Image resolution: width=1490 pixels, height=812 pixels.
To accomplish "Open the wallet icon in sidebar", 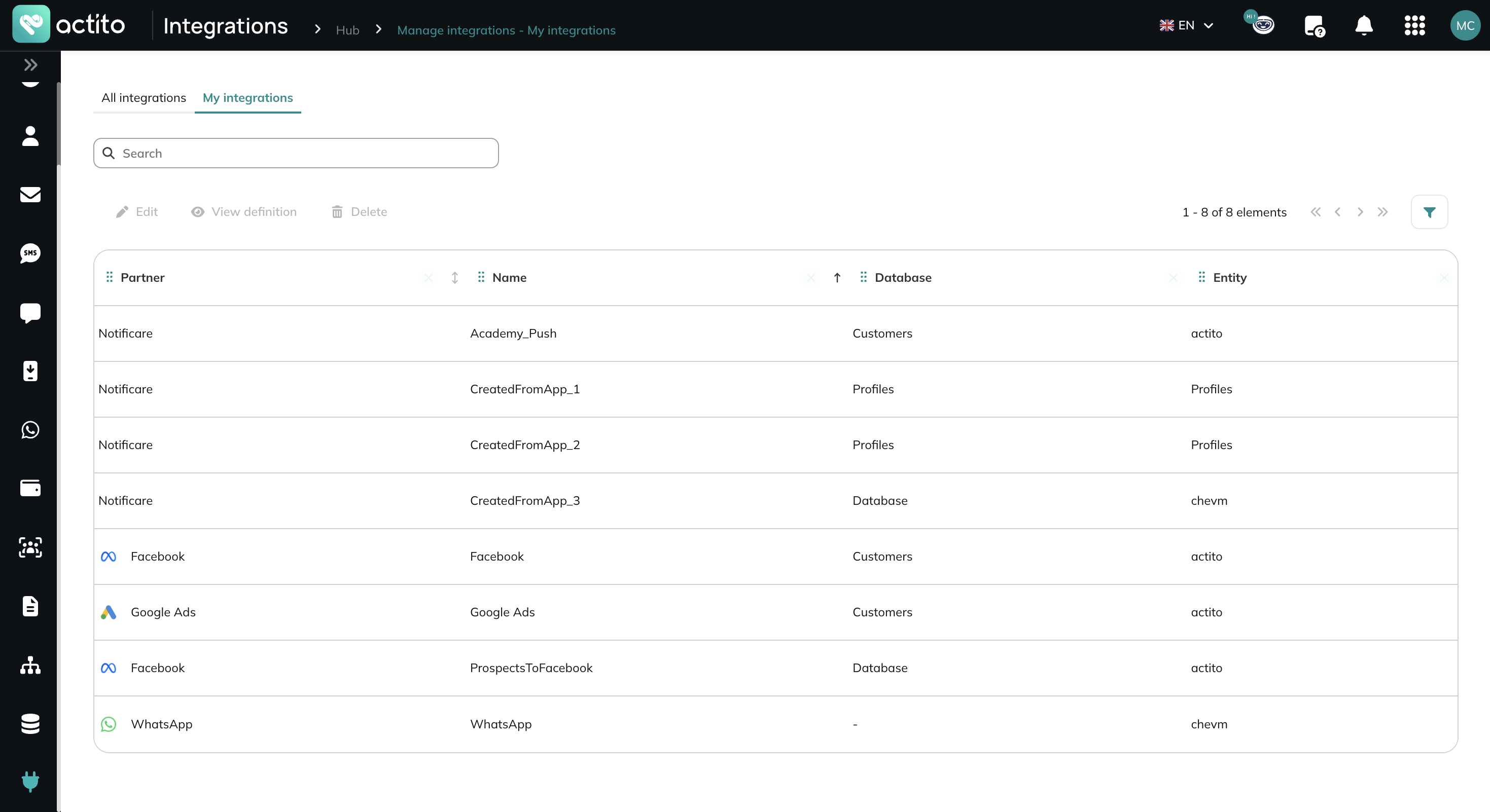I will point(30,488).
